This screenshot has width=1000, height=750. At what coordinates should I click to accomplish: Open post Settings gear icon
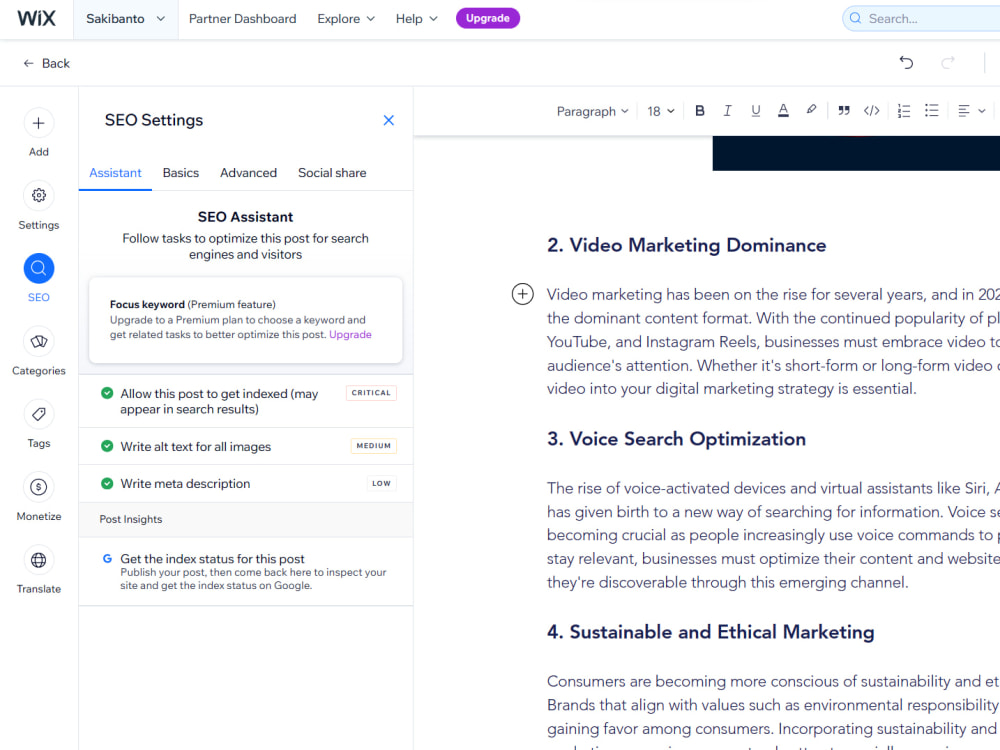tap(38, 195)
